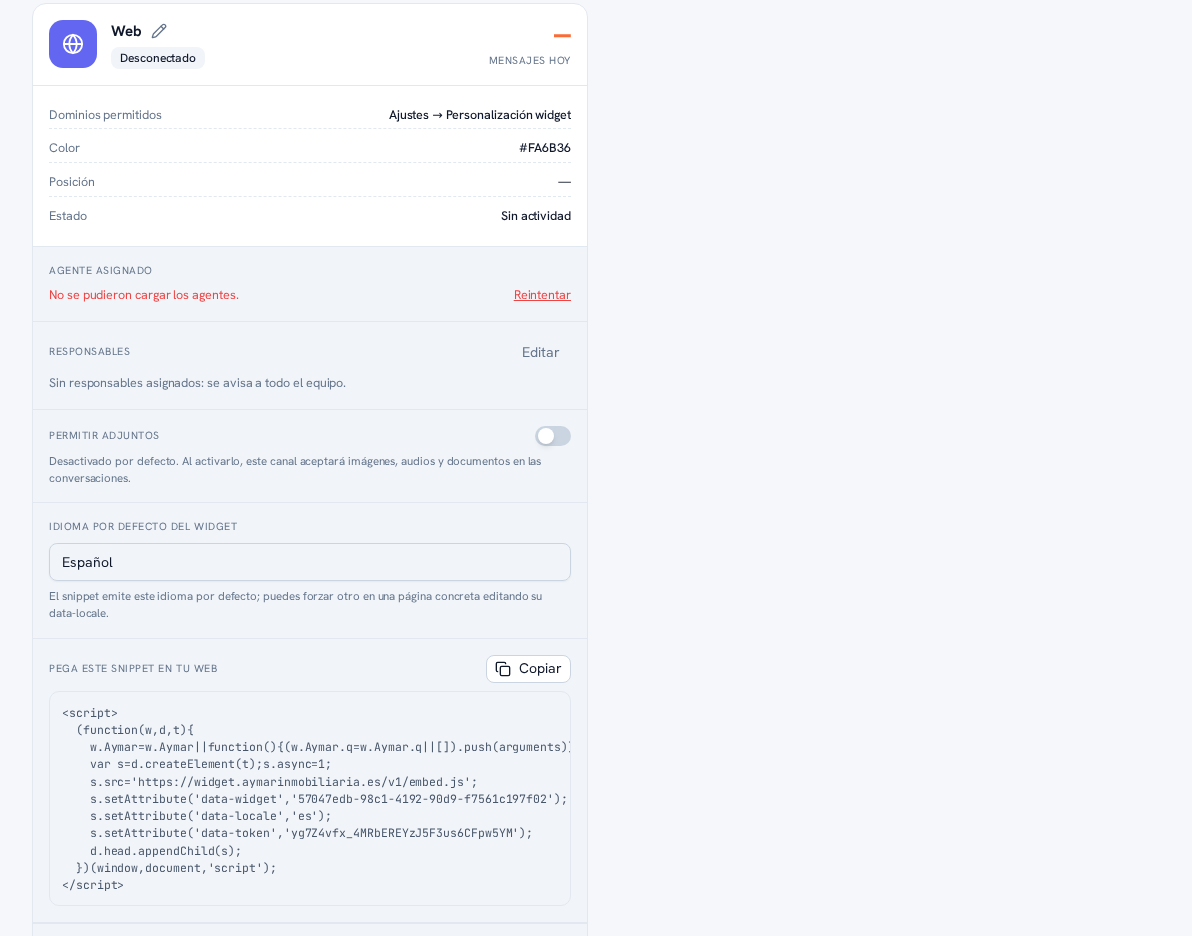Click the embed script code block

[310, 798]
